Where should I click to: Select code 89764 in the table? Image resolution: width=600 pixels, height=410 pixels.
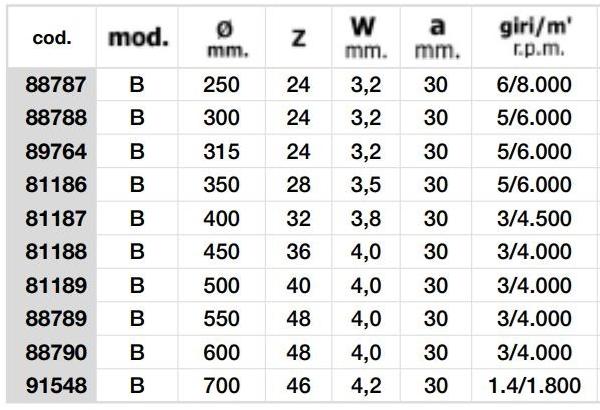coord(57,151)
